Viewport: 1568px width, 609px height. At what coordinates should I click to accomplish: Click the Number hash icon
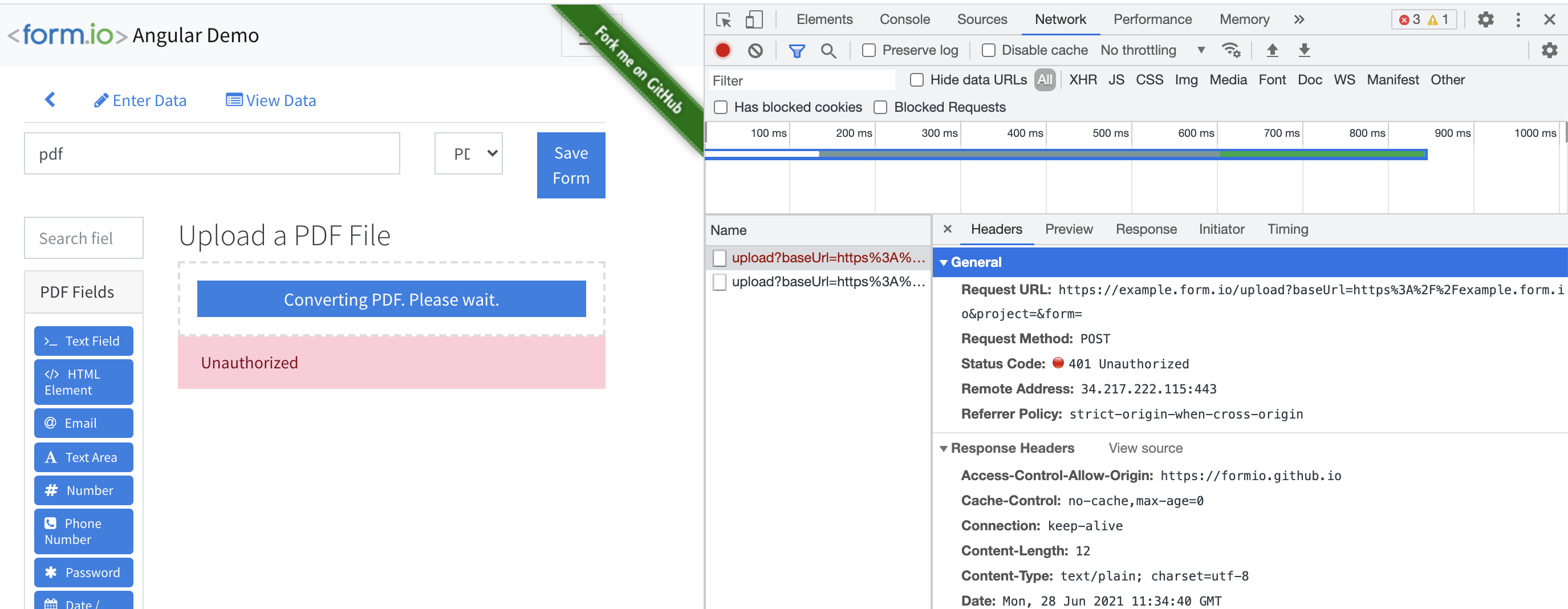coord(51,490)
